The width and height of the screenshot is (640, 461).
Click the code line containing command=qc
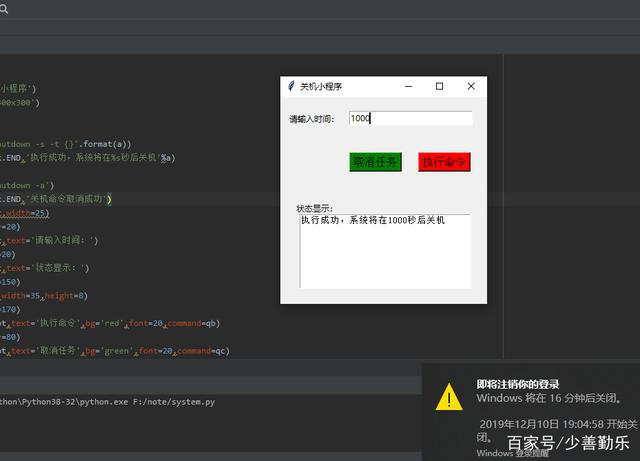point(115,351)
